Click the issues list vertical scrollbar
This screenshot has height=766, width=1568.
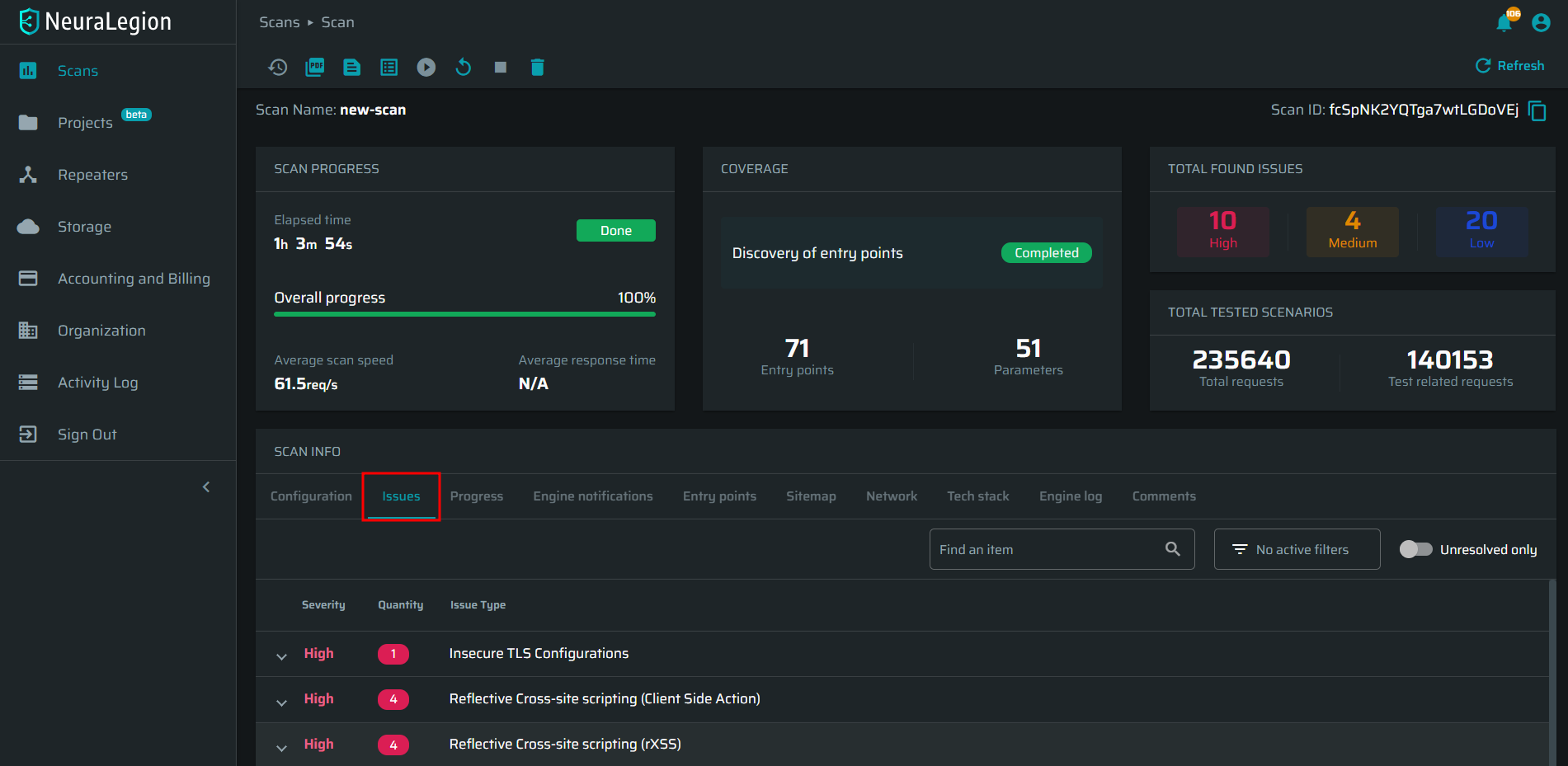pyautogui.click(x=1552, y=672)
